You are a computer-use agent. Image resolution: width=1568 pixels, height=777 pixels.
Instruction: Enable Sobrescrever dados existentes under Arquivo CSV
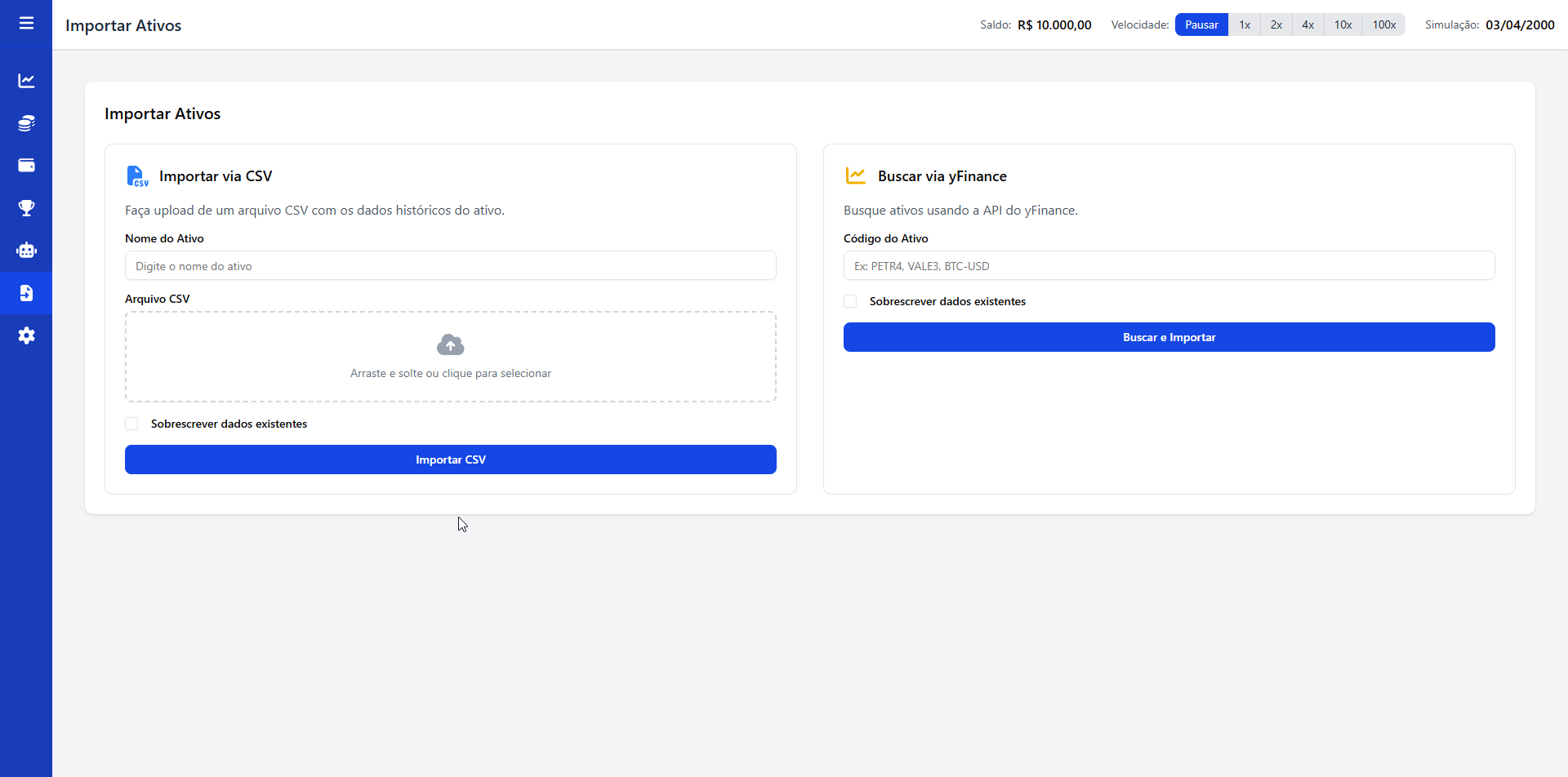click(x=131, y=423)
